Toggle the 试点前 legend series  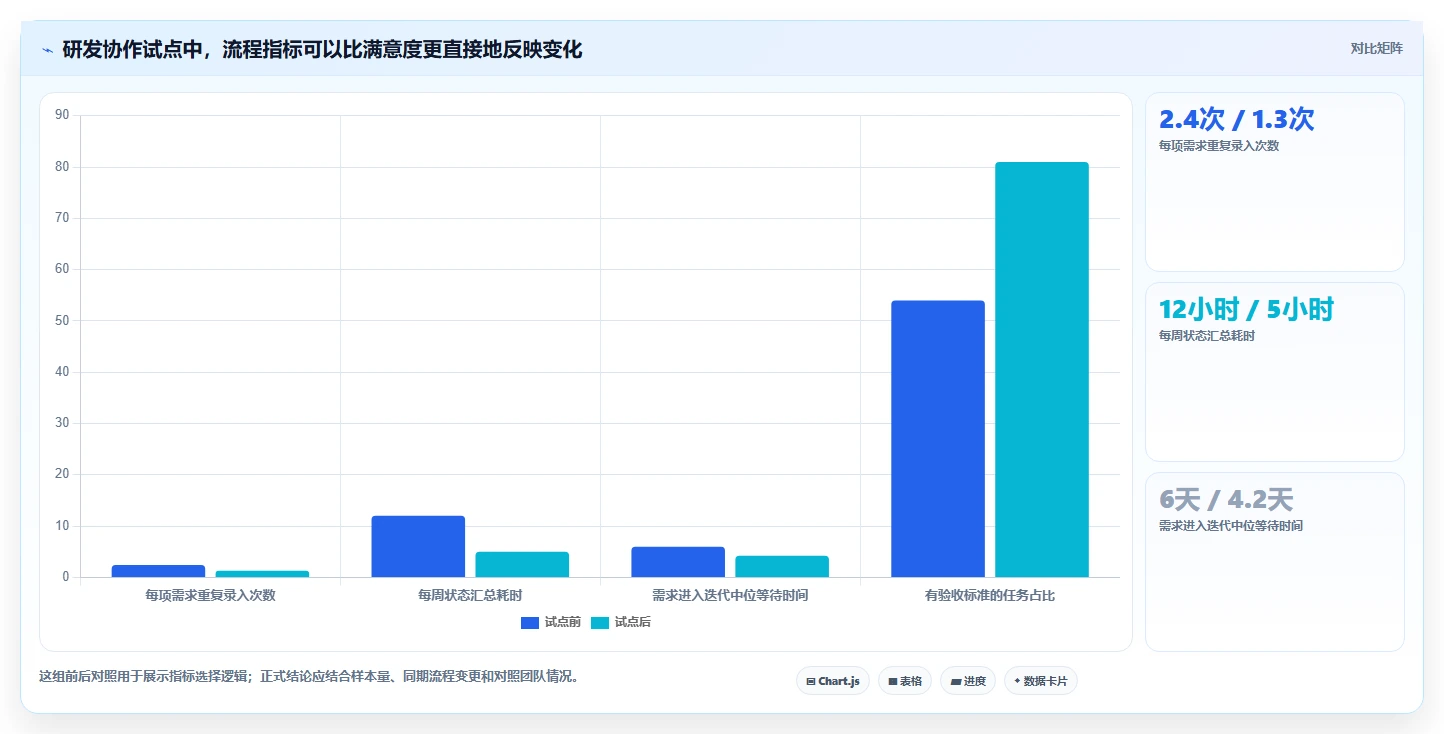point(551,622)
